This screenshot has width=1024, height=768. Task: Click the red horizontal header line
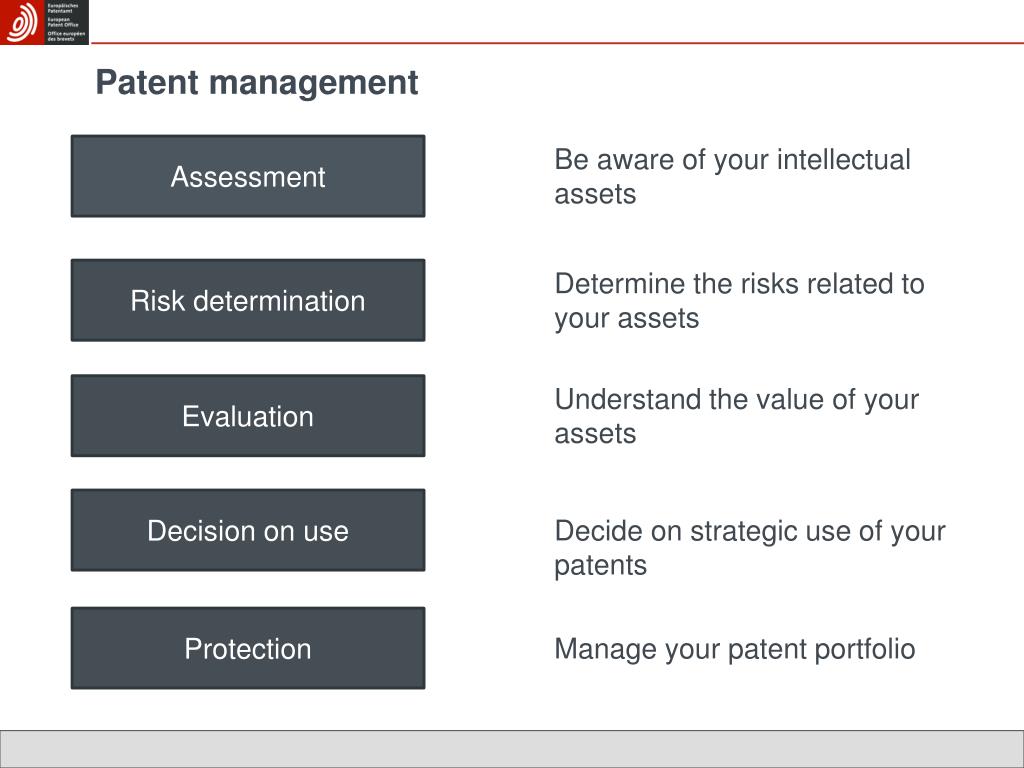pos(557,43)
